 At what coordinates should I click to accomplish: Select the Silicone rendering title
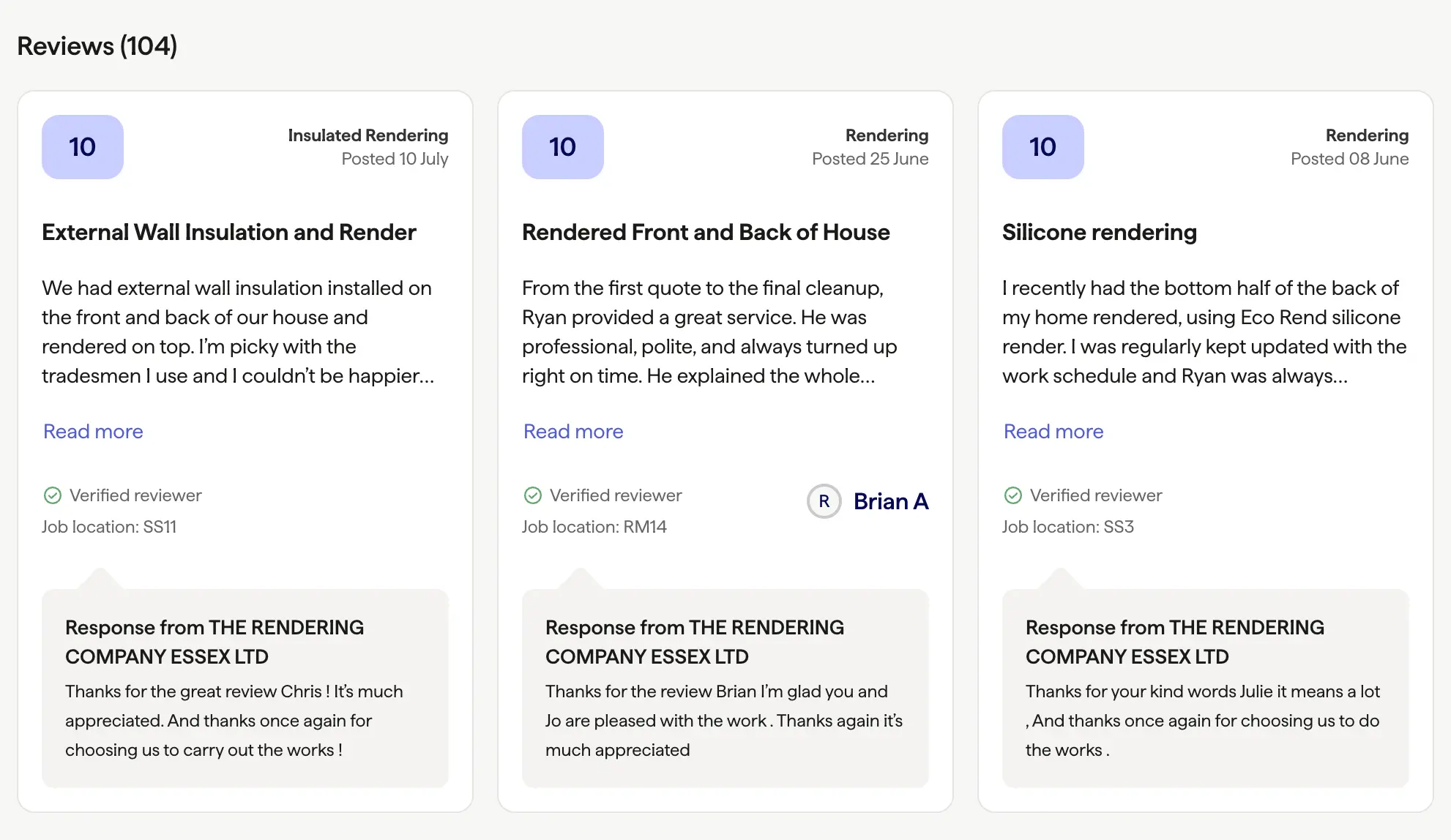click(1100, 232)
